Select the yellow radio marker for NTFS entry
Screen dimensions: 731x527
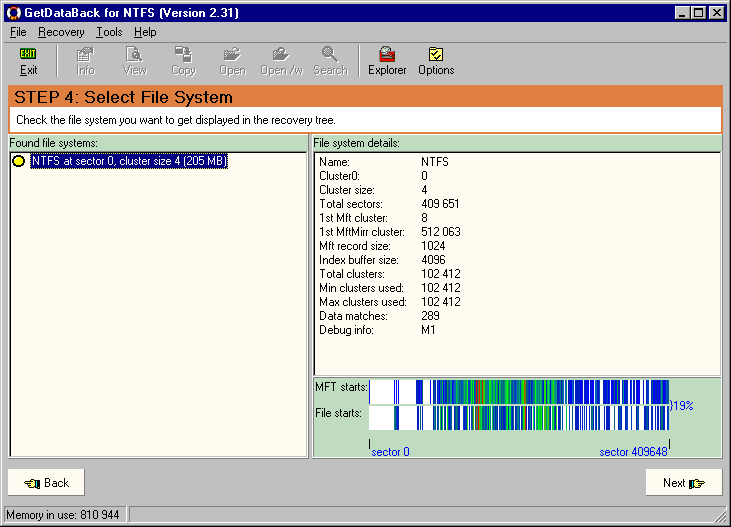tap(19, 161)
